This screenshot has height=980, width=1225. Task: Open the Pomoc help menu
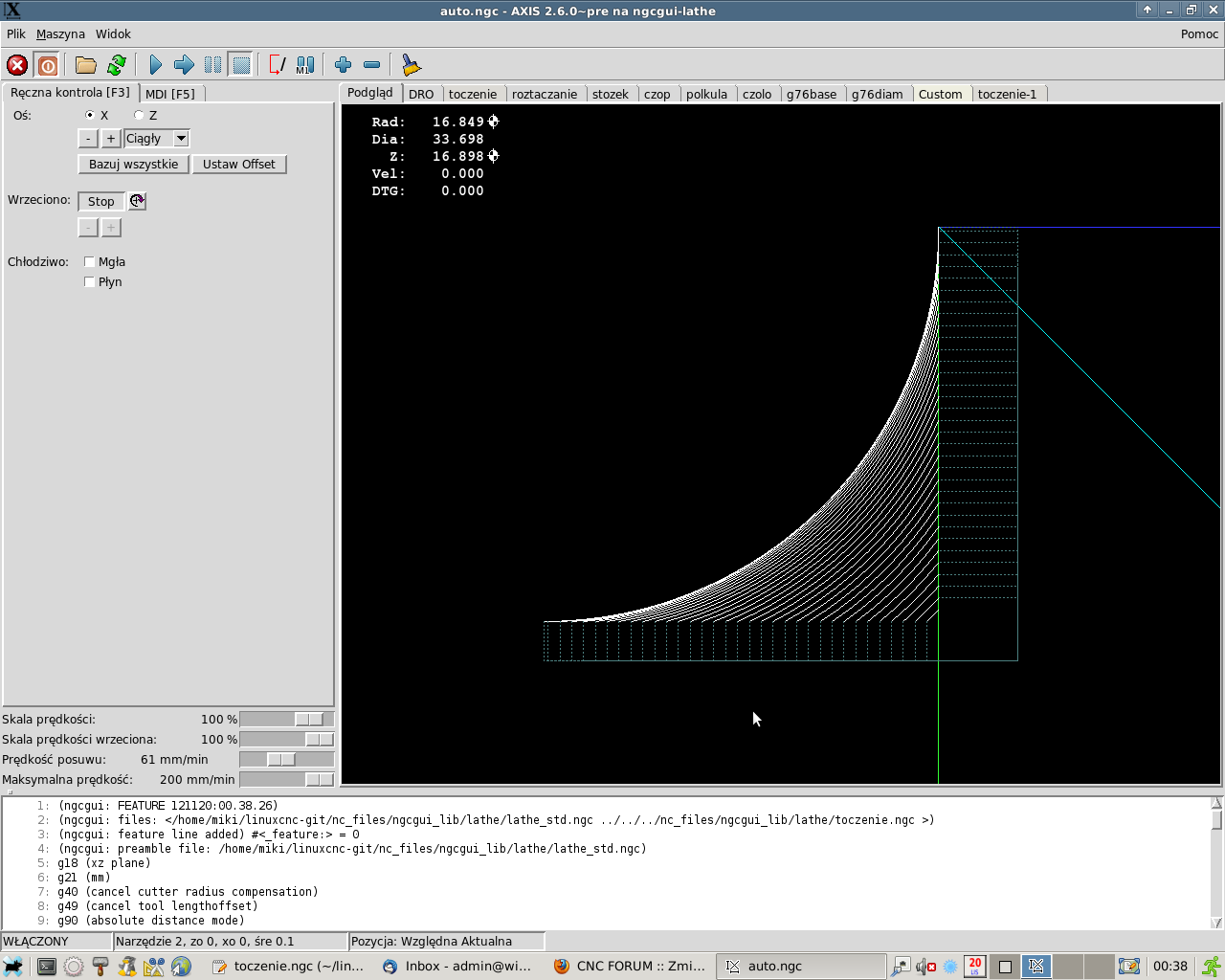tap(1199, 33)
